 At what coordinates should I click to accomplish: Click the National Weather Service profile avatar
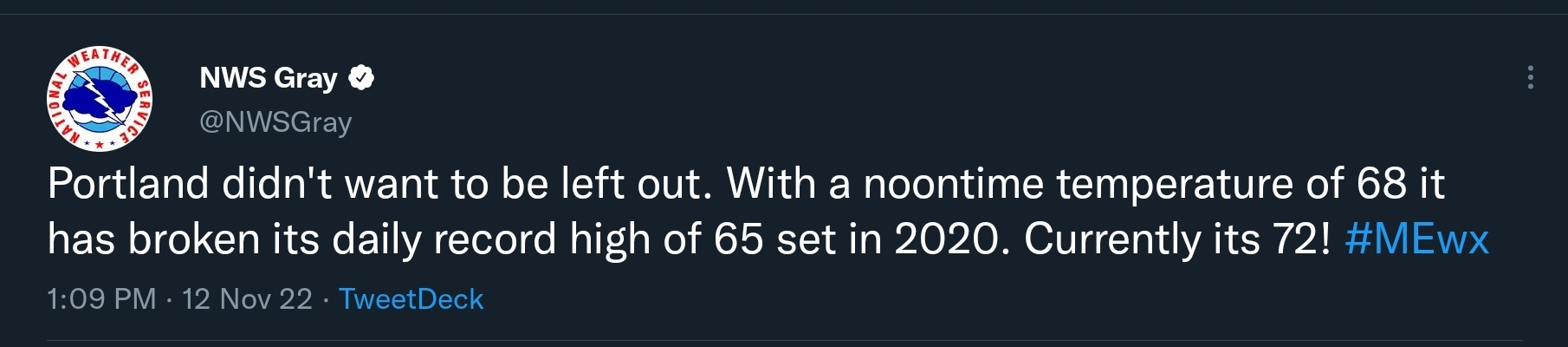tap(99, 100)
